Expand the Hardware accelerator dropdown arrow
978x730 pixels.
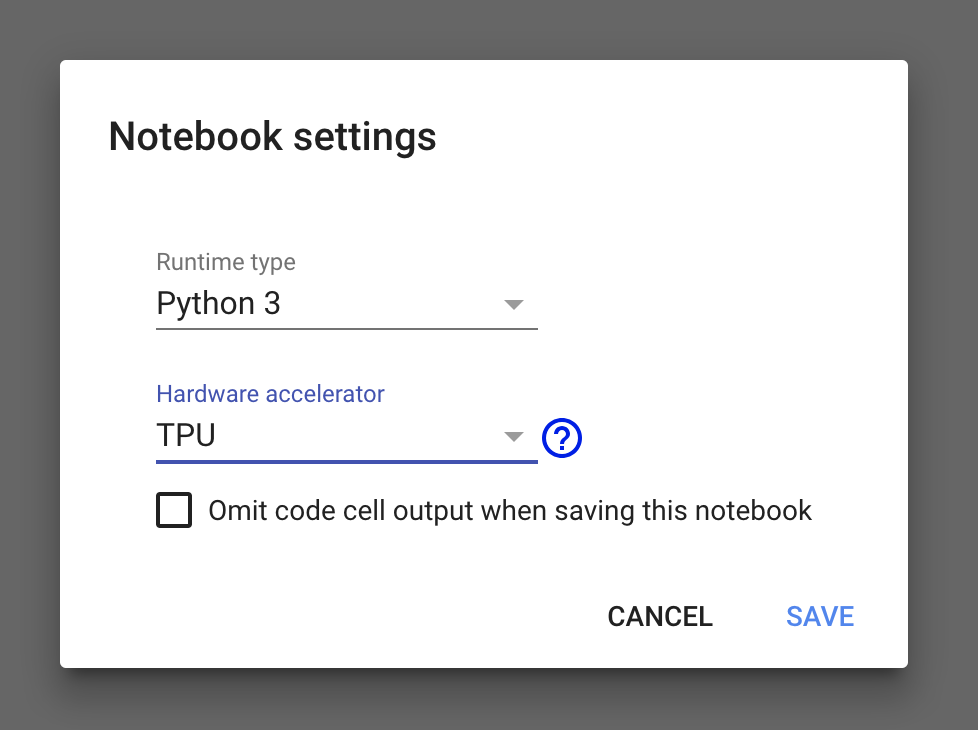pyautogui.click(x=513, y=437)
